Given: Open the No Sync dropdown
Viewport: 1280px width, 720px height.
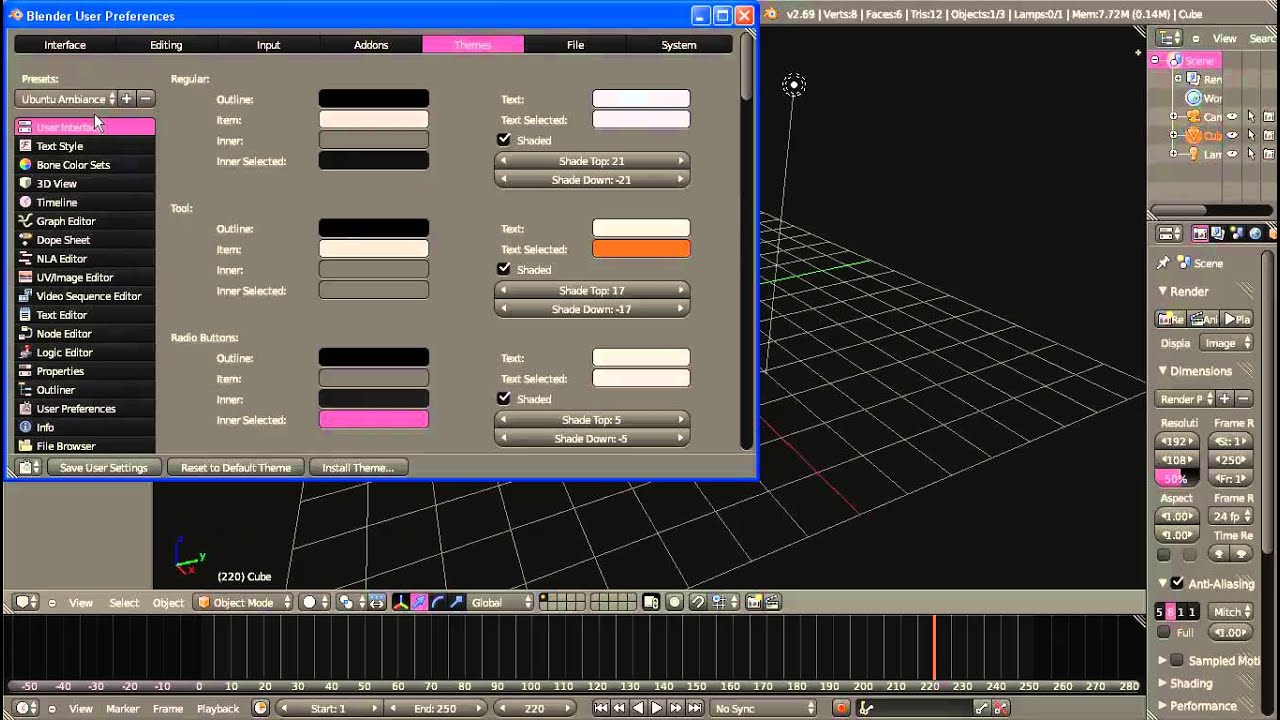Looking at the screenshot, I should click(765, 708).
